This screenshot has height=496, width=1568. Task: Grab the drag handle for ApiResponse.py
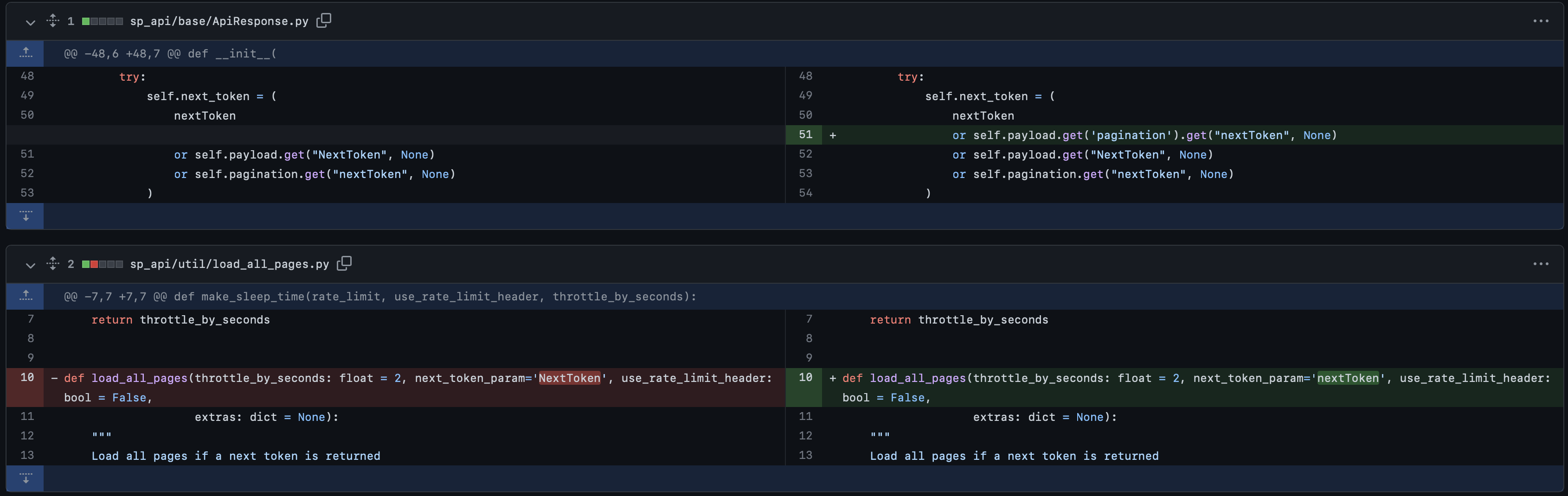pos(52,20)
